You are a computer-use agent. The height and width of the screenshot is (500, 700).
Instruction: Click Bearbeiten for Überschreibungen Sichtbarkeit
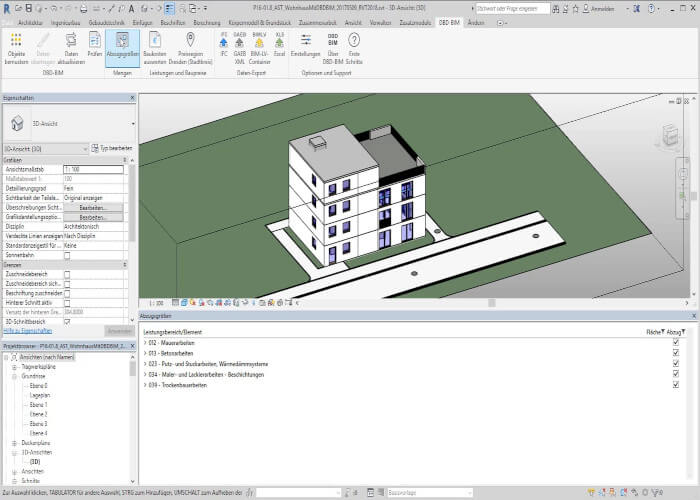pos(93,208)
